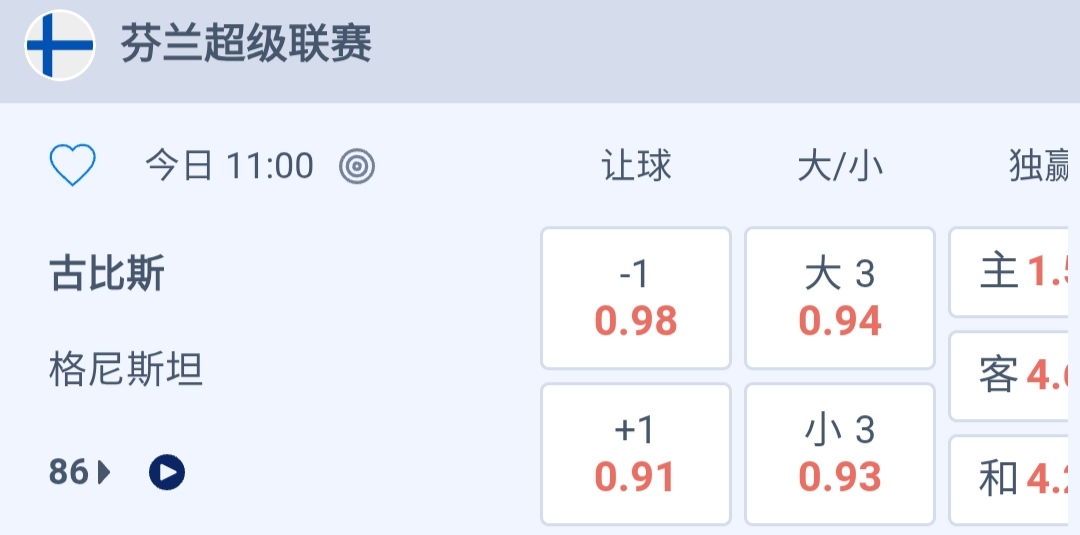Bet on home win 主

tap(1014, 272)
